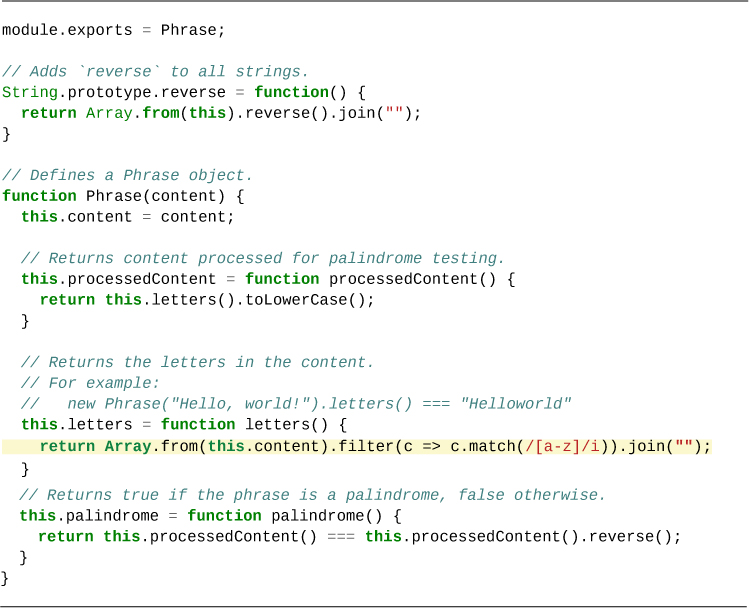This screenshot has width=749, height=608.
Task: Click the /[a-z]/i regular expression
Action: coord(568,446)
